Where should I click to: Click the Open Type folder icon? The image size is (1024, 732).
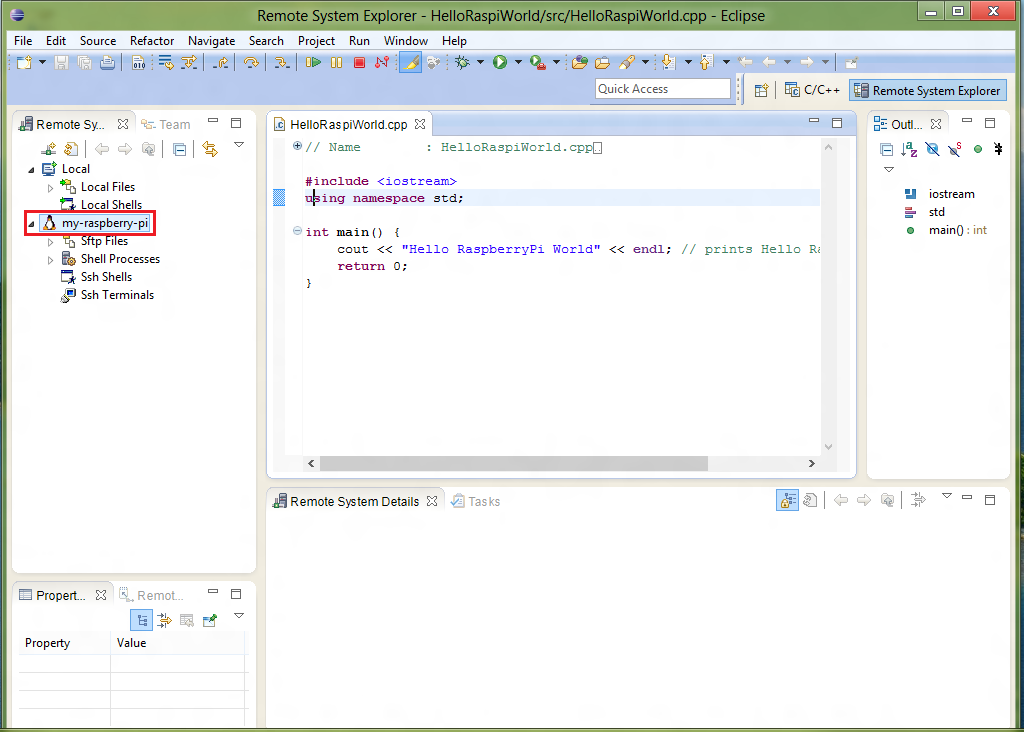[x=579, y=63]
